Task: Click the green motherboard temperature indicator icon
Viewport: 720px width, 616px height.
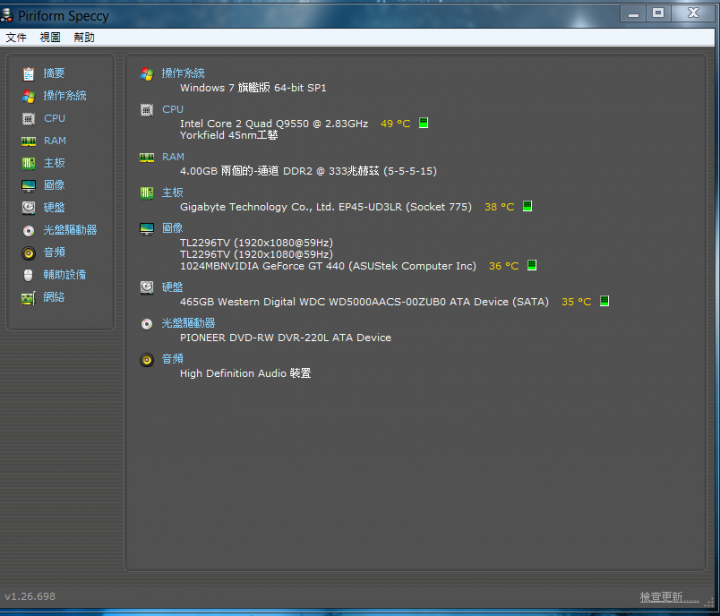Action: (527, 206)
